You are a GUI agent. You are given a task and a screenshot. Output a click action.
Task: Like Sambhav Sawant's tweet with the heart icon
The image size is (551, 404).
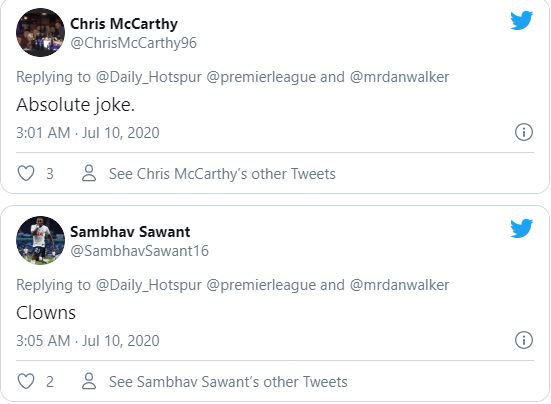click(x=26, y=381)
